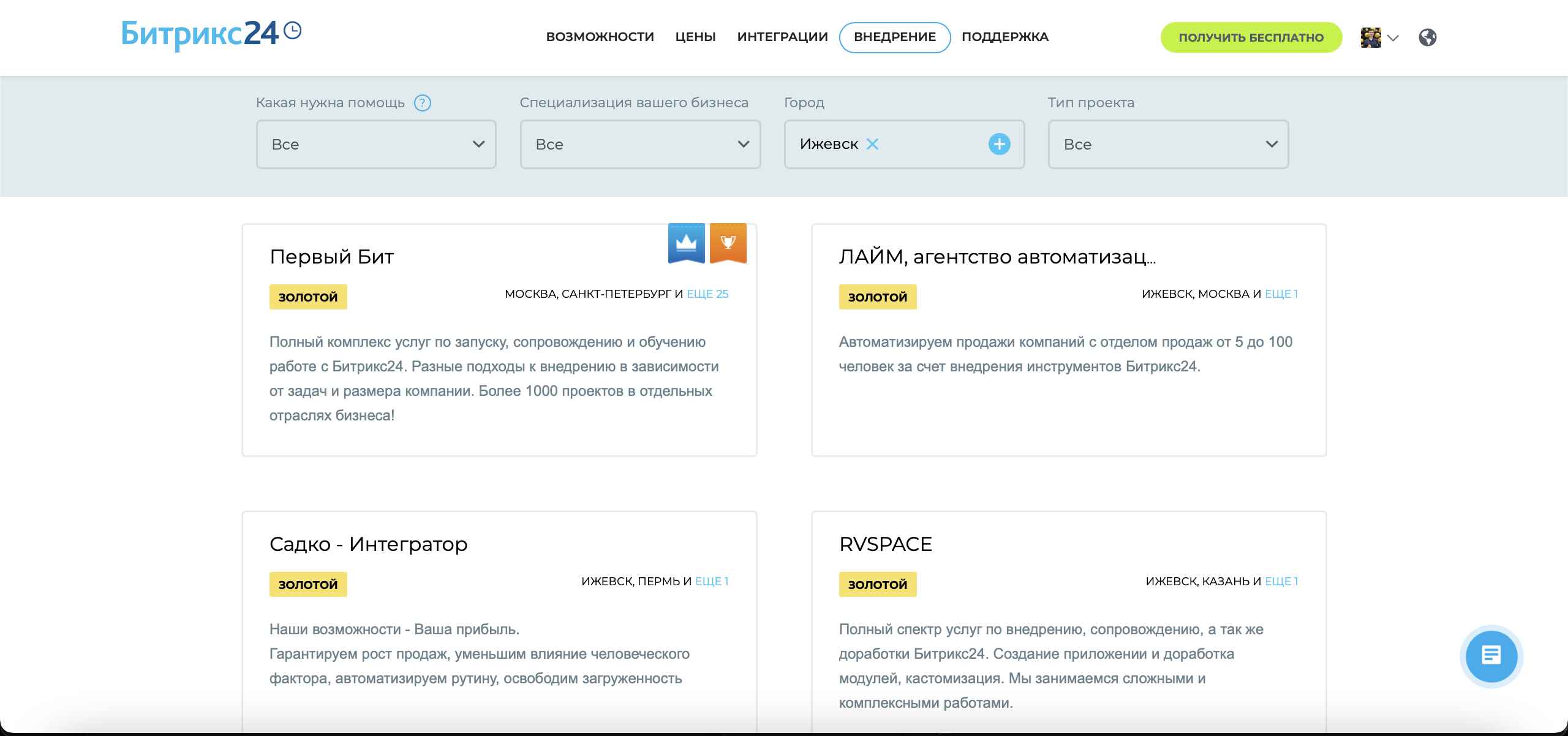
Task: Select Внедрение menu item
Action: click(894, 37)
